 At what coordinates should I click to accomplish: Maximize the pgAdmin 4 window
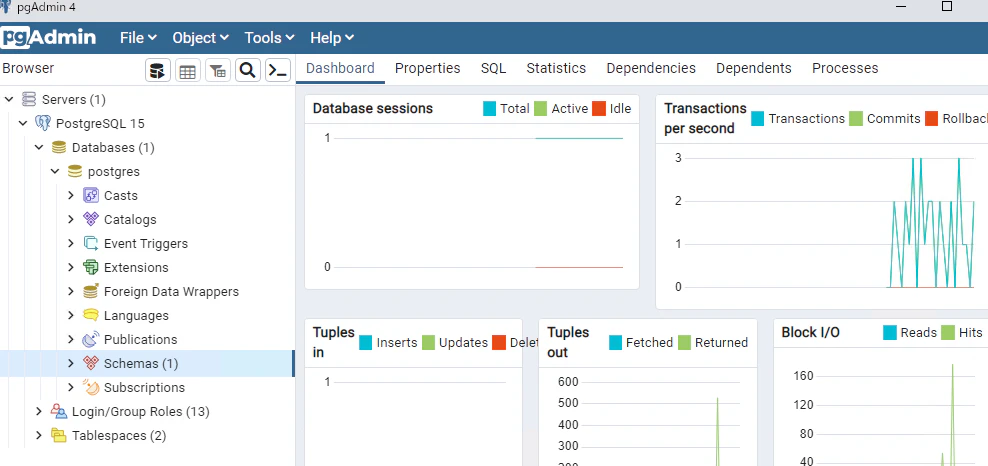(x=946, y=7)
